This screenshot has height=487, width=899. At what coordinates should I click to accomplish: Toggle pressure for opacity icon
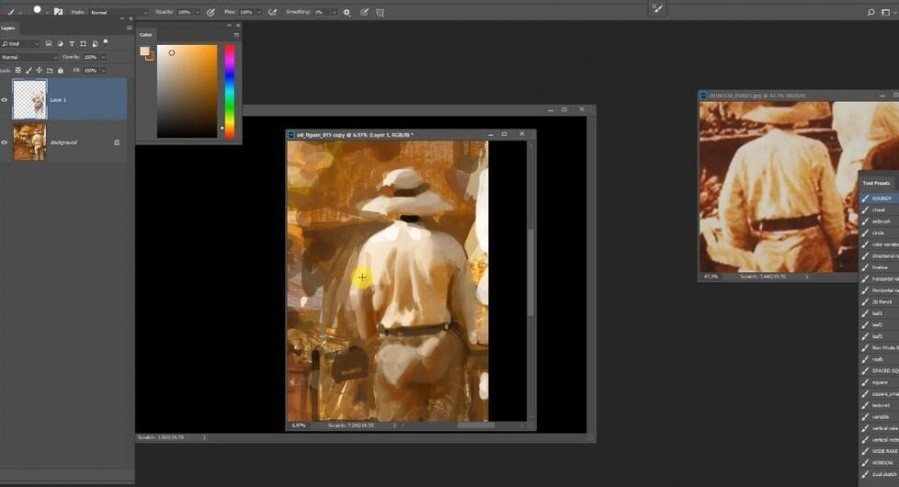pos(211,12)
